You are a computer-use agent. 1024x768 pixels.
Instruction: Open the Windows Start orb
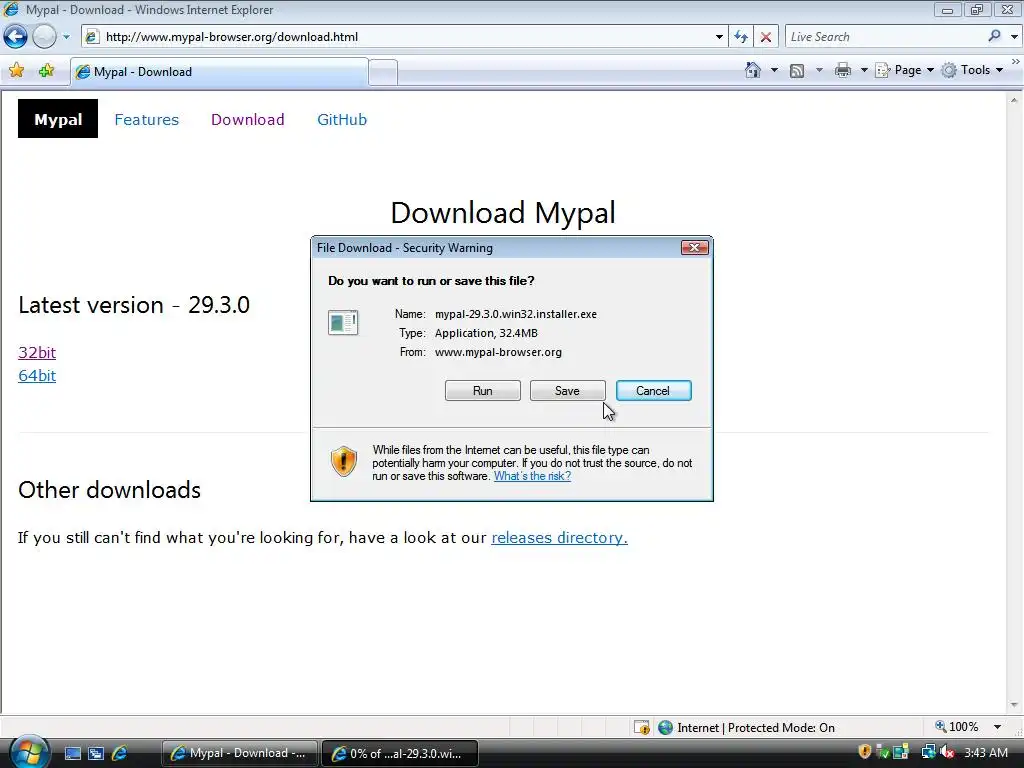point(29,752)
